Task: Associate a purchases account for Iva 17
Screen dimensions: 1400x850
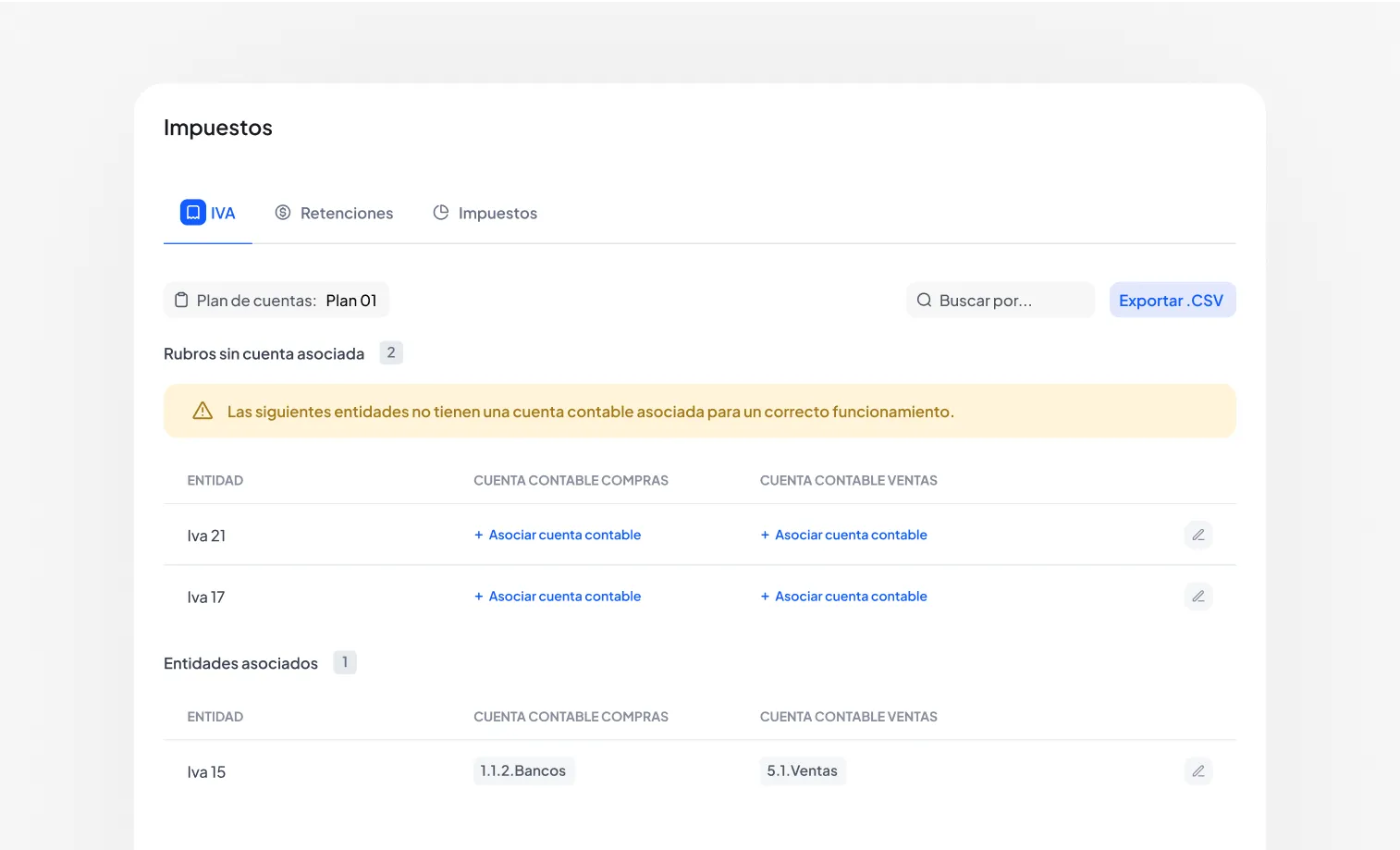Action: [x=558, y=597]
